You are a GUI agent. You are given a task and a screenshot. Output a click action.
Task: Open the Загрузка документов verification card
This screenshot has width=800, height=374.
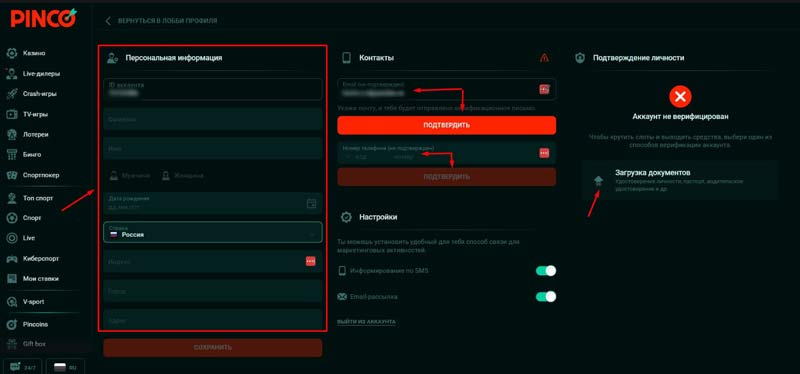(x=680, y=181)
